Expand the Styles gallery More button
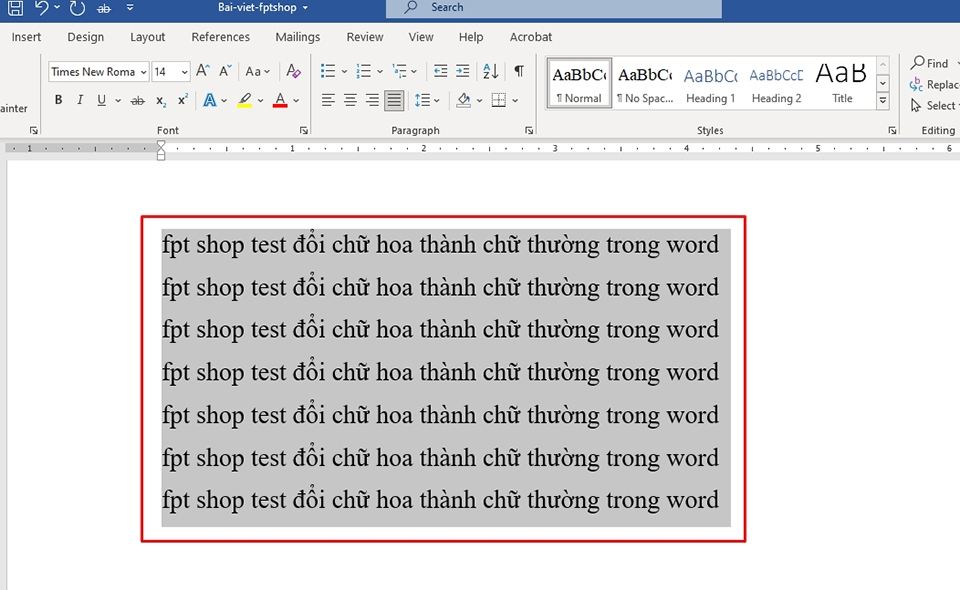This screenshot has height=590, width=960. tap(883, 101)
